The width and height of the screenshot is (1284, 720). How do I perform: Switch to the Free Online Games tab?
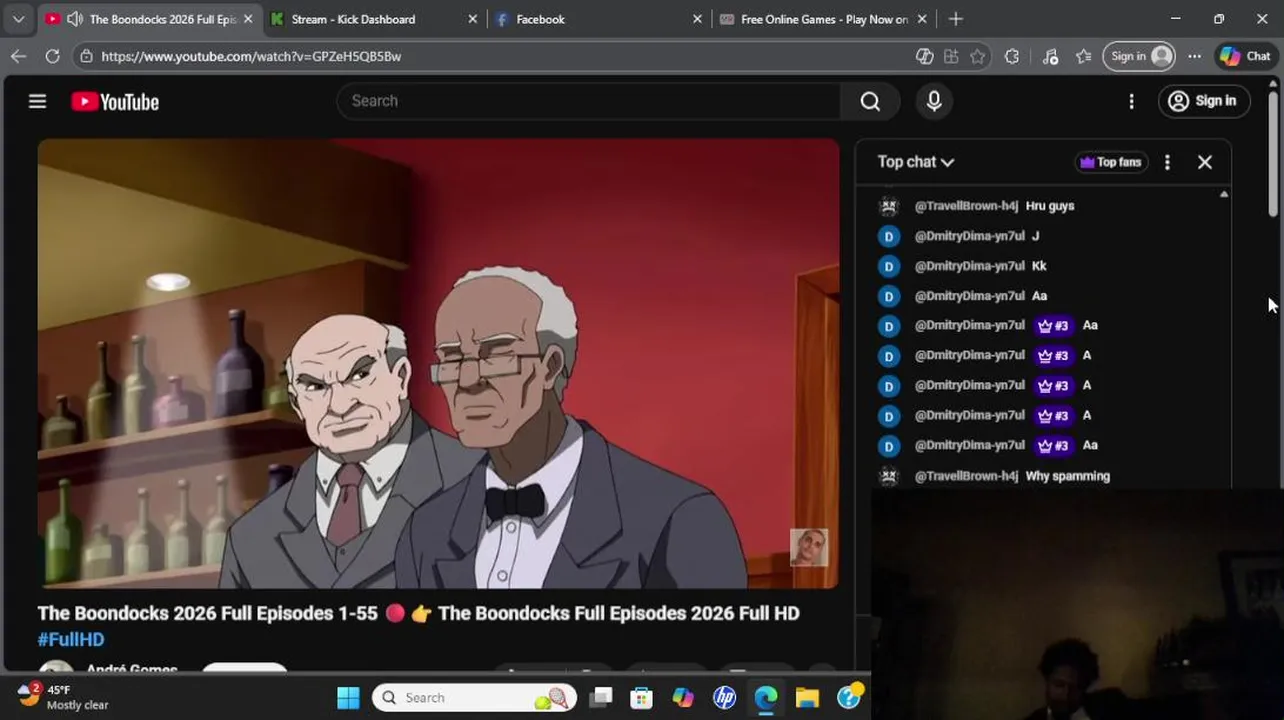(824, 19)
